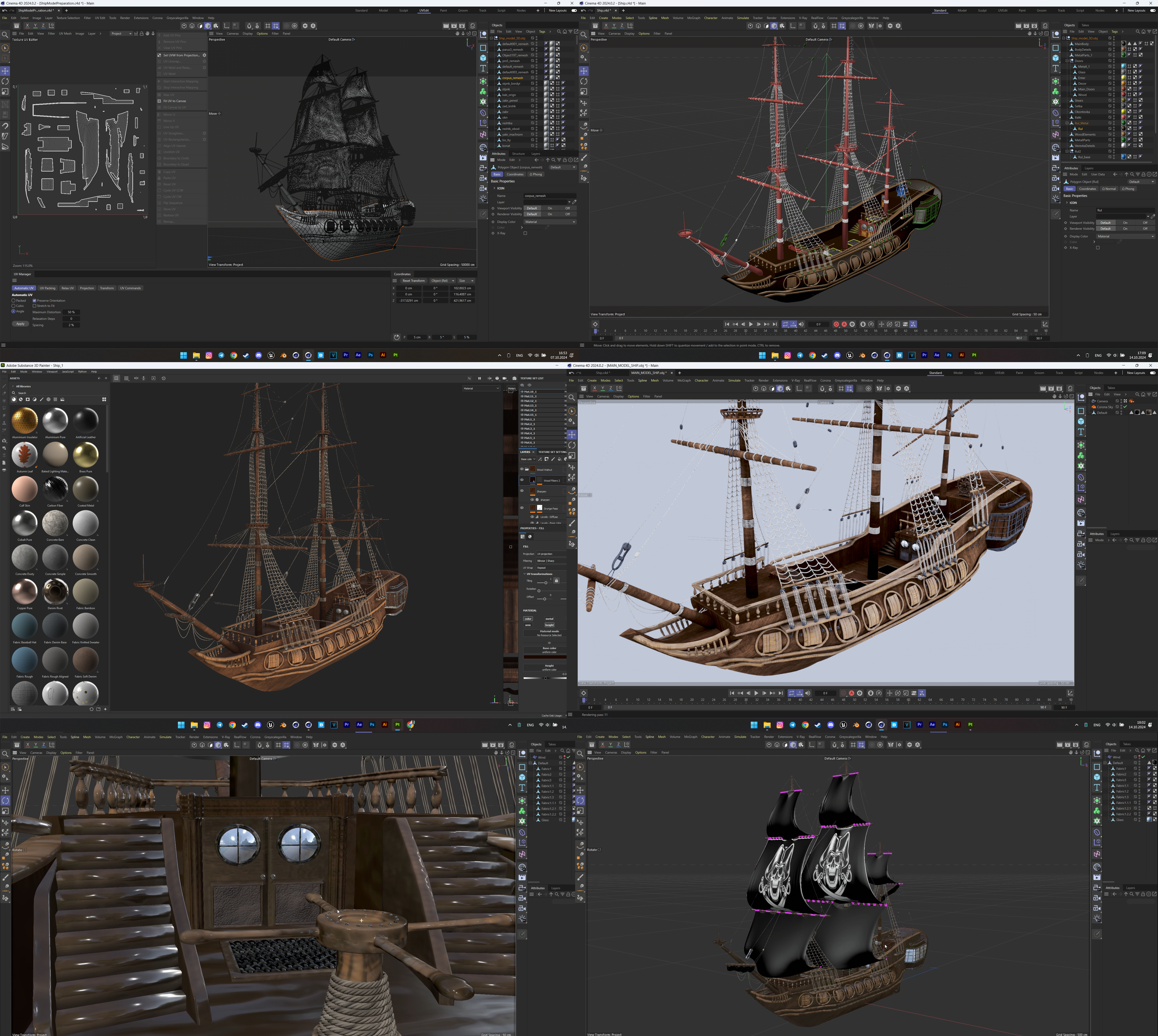Enable X-Ray checkbox for Rul object in Ship.c4d
The height and width of the screenshot is (1036, 1158).
[1098, 248]
